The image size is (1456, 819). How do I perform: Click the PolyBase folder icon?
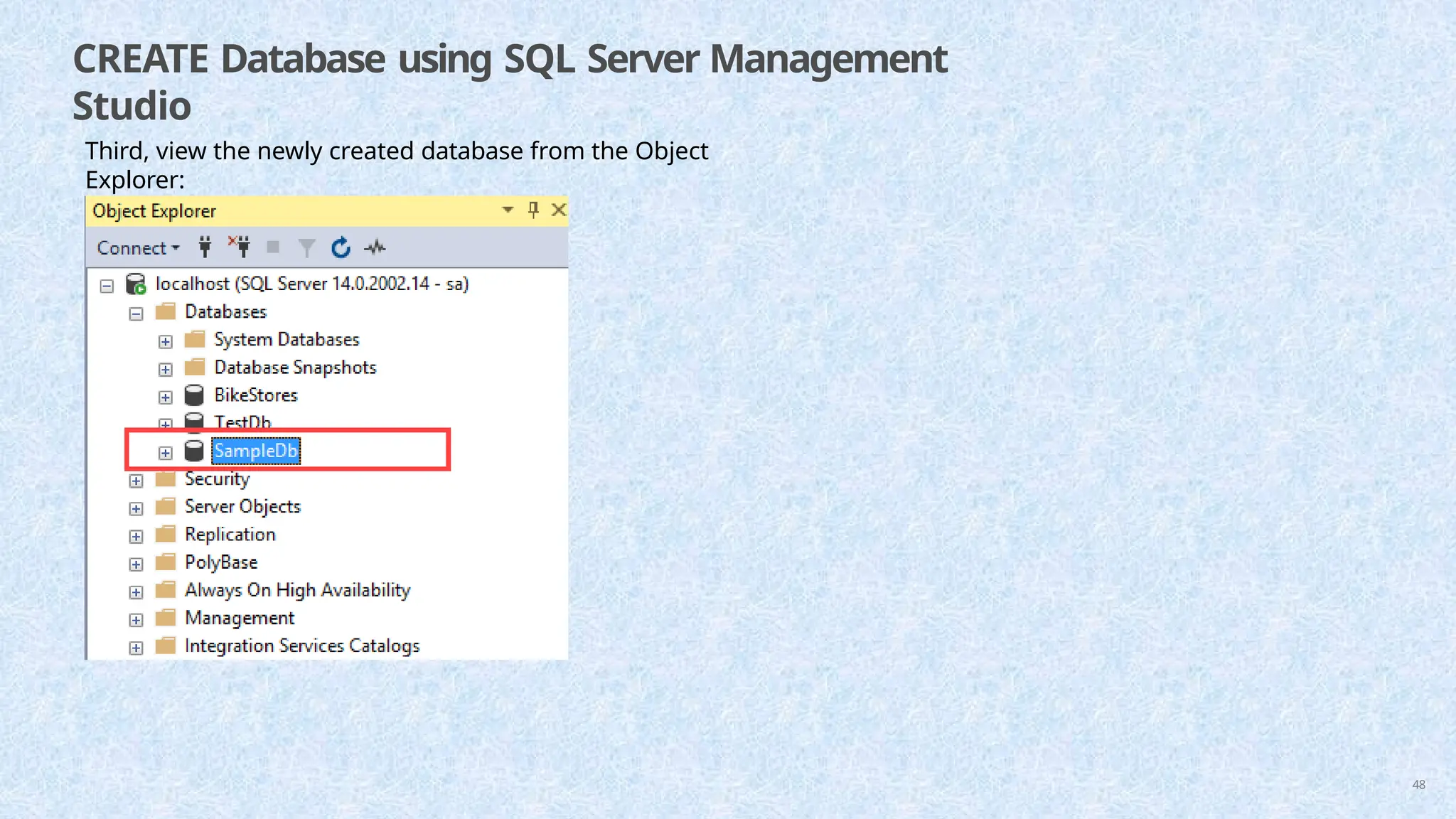coord(165,562)
